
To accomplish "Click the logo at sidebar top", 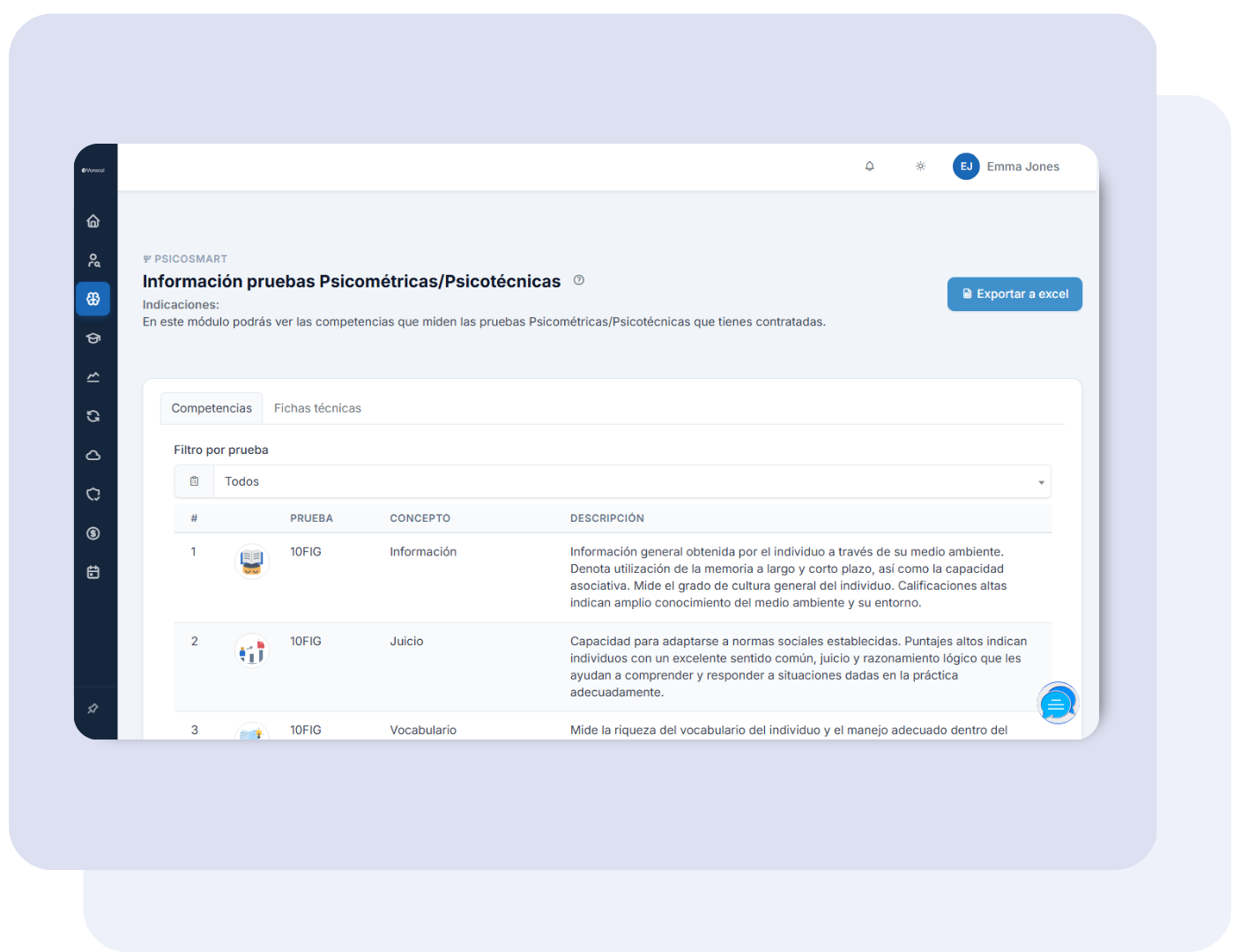I will point(93,170).
